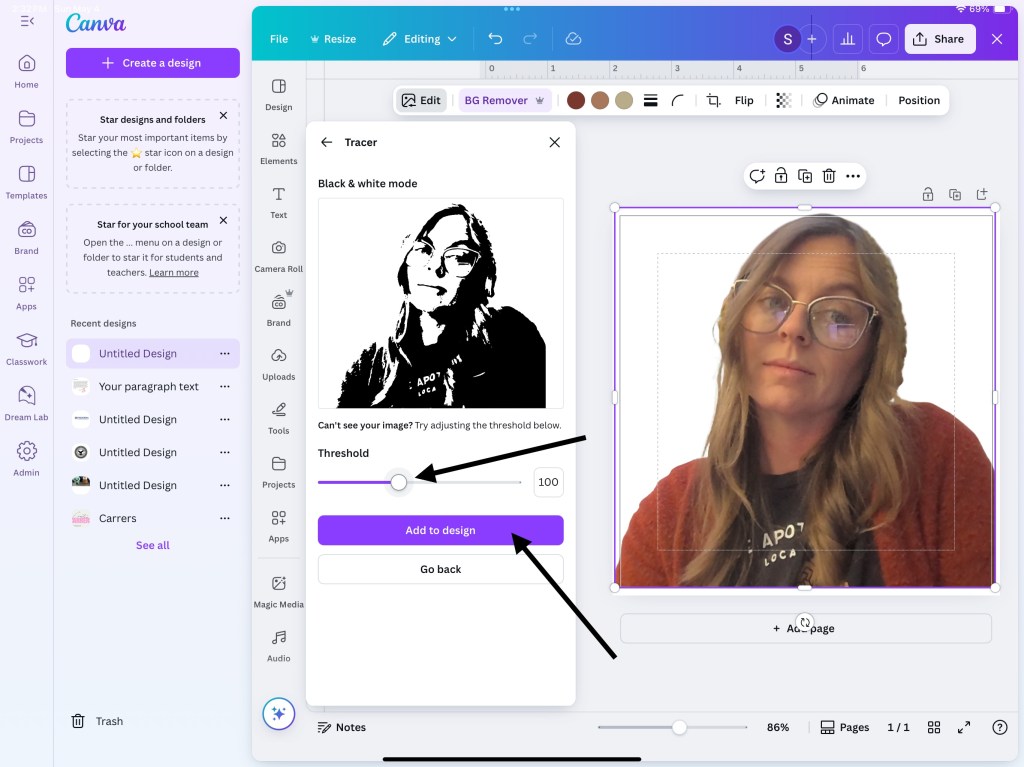Click the Go back button
The image size is (1024, 767).
point(440,569)
